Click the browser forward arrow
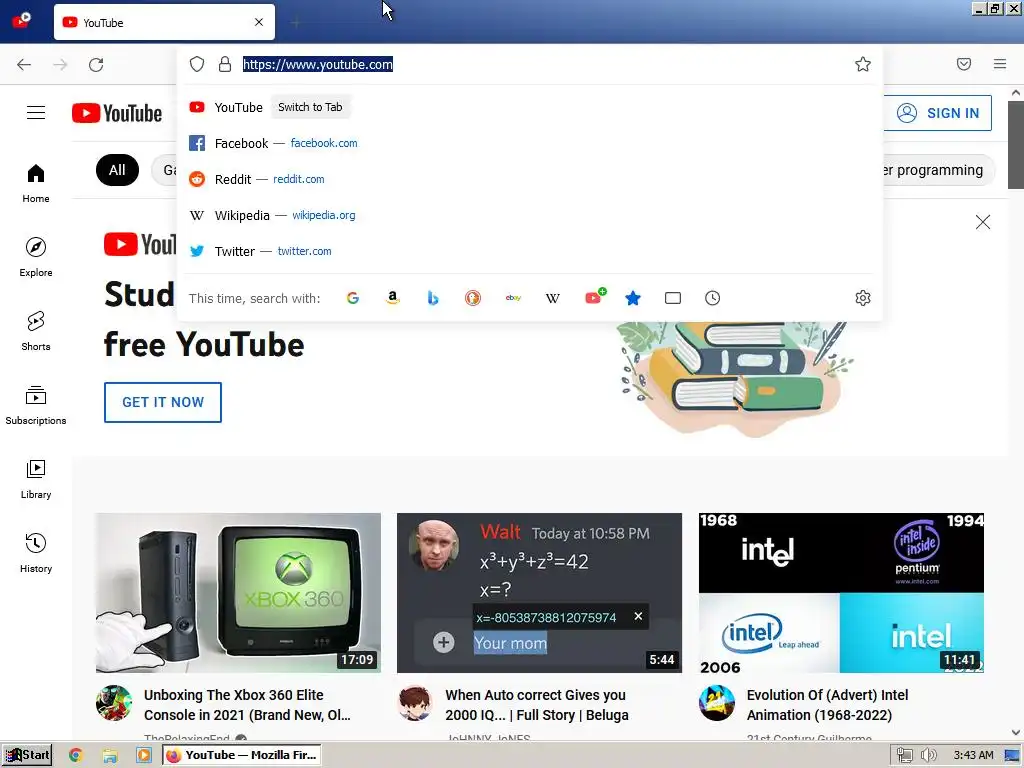 click(x=60, y=64)
